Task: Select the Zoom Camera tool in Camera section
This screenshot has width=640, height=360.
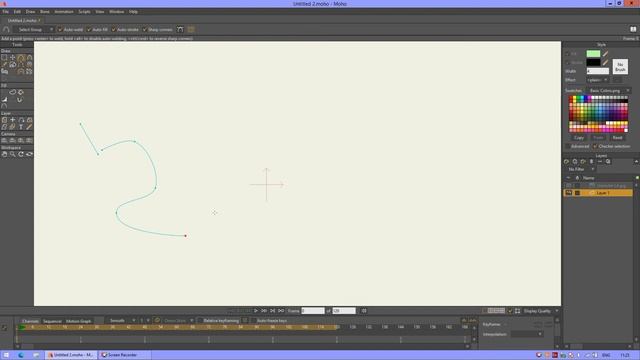Action: tap(13, 140)
